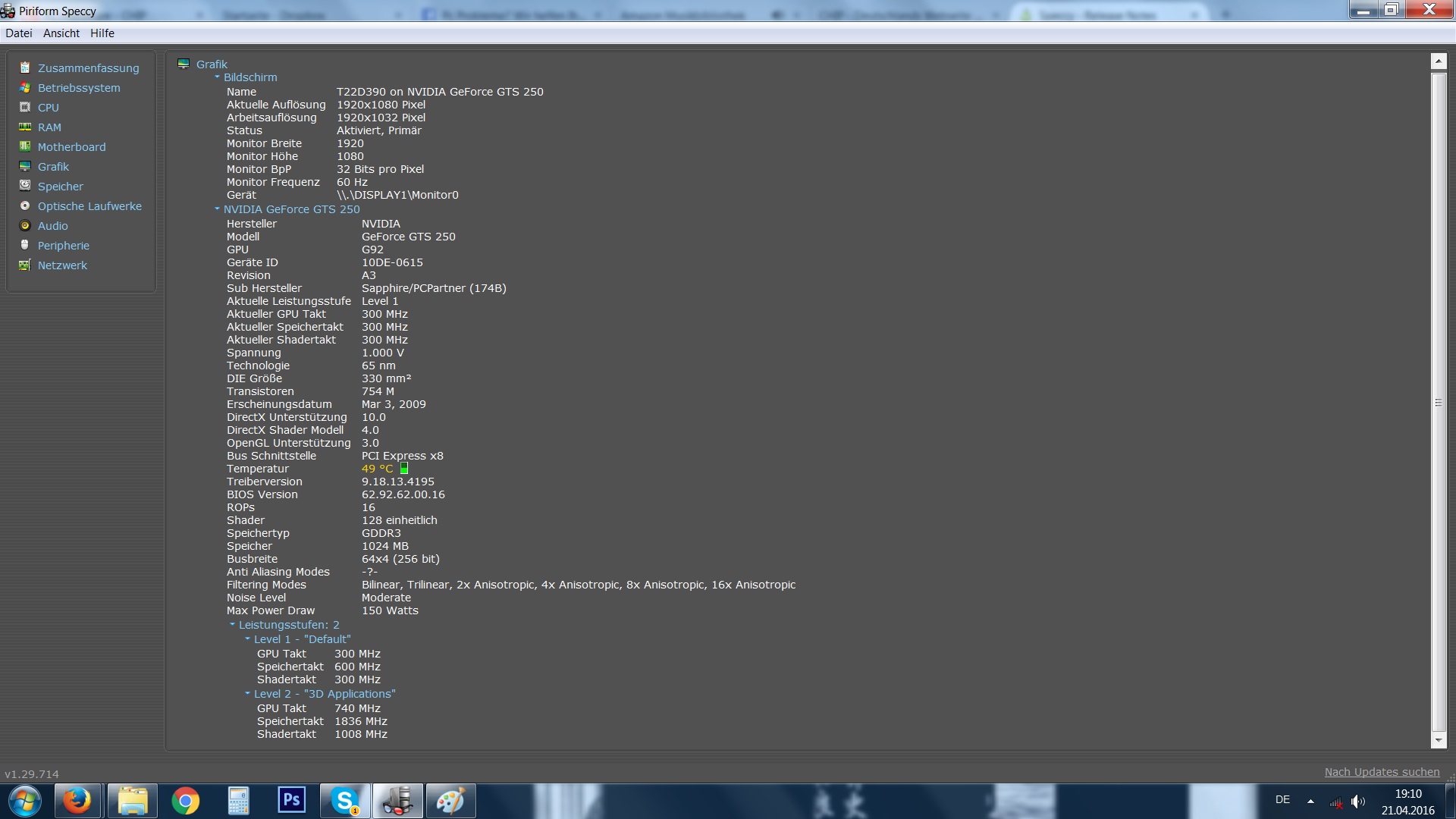The height and width of the screenshot is (819, 1456).
Task: Switch to Google Chrome in taskbar
Action: coord(186,801)
